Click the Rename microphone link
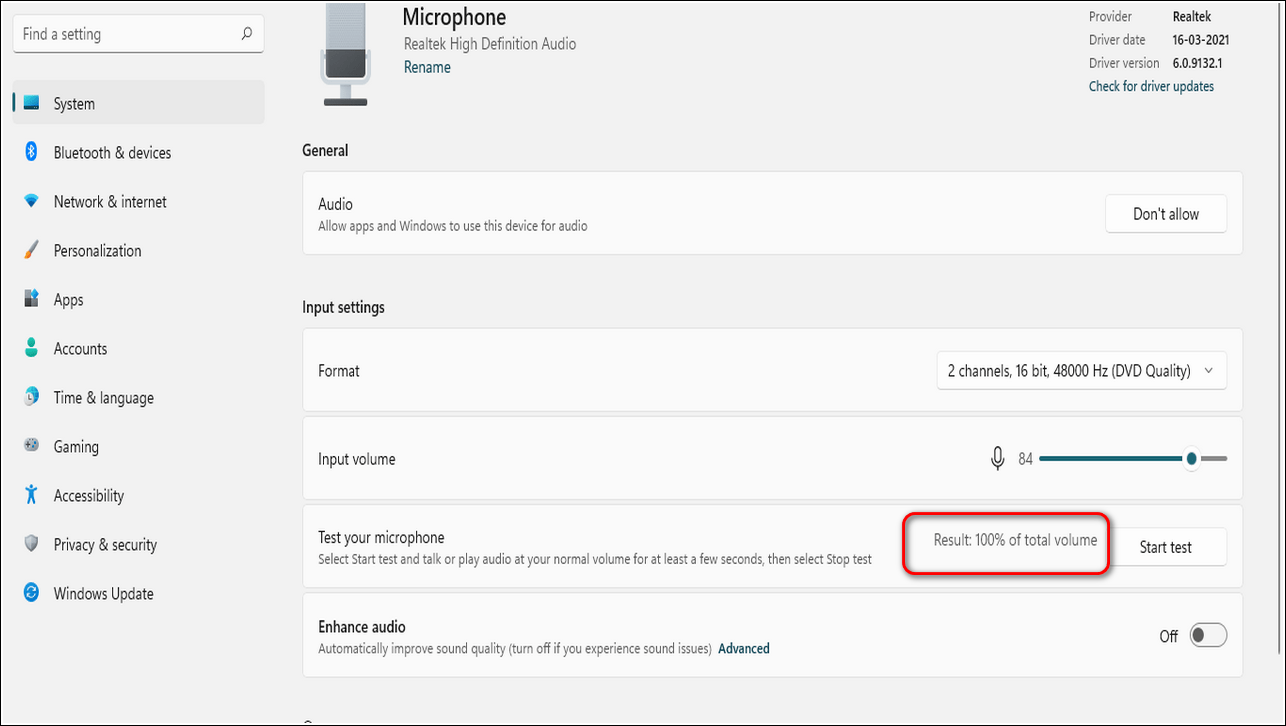 click(x=427, y=67)
